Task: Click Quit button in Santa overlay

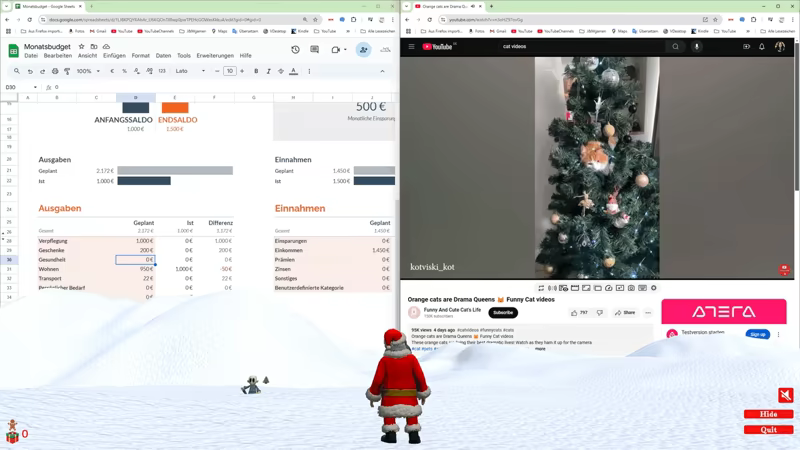Action: pyautogui.click(x=768, y=430)
